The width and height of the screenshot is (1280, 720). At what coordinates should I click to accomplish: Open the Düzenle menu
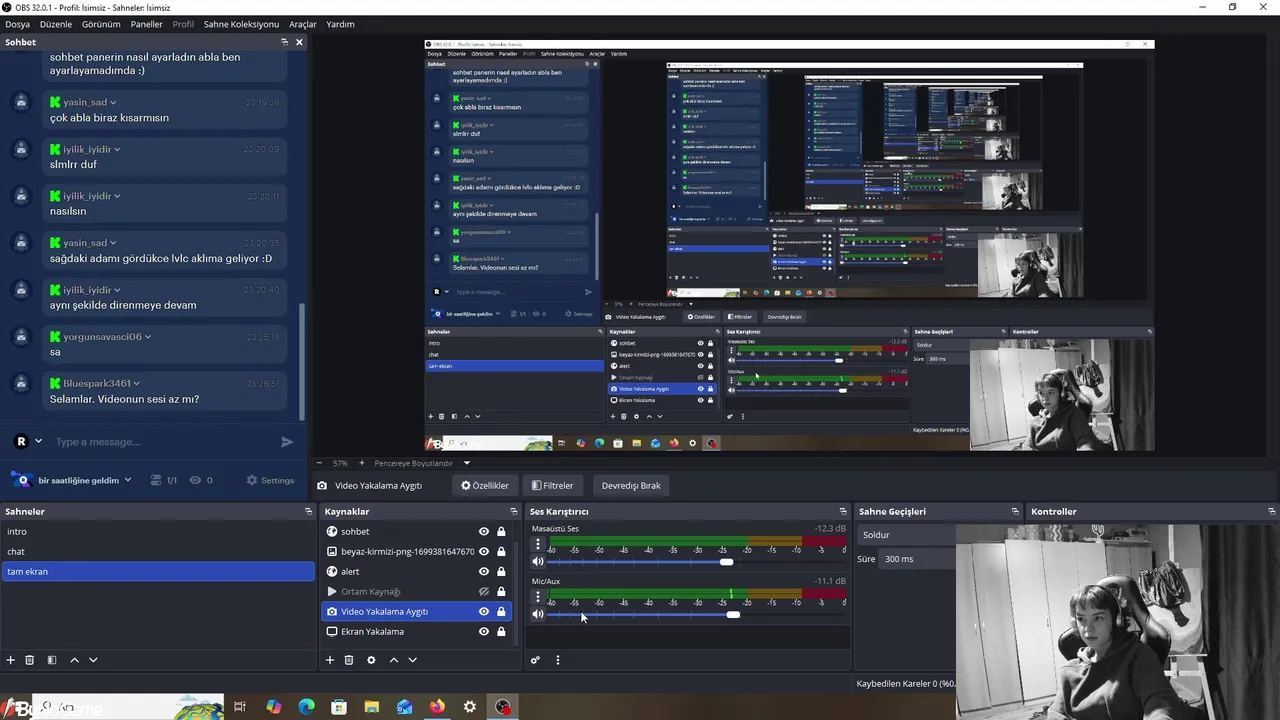pos(56,24)
